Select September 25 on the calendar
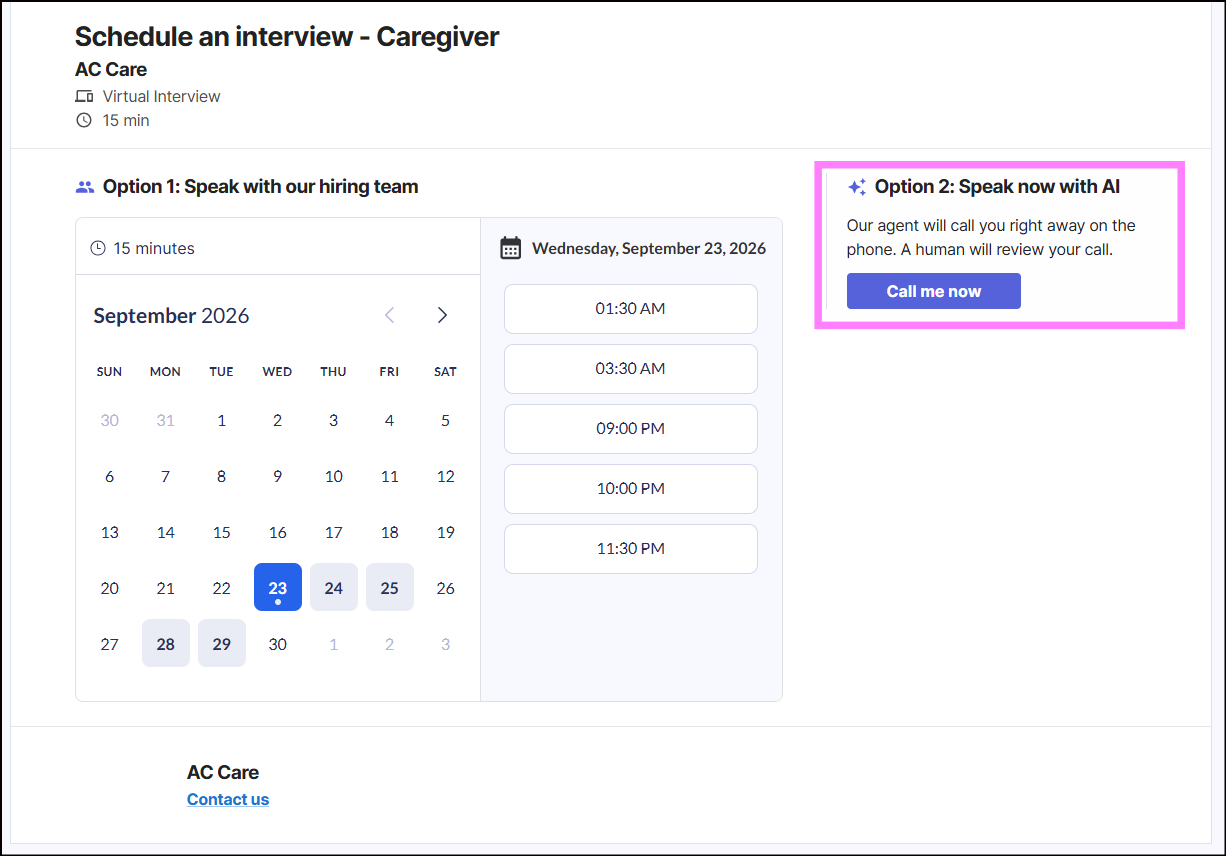 point(390,587)
